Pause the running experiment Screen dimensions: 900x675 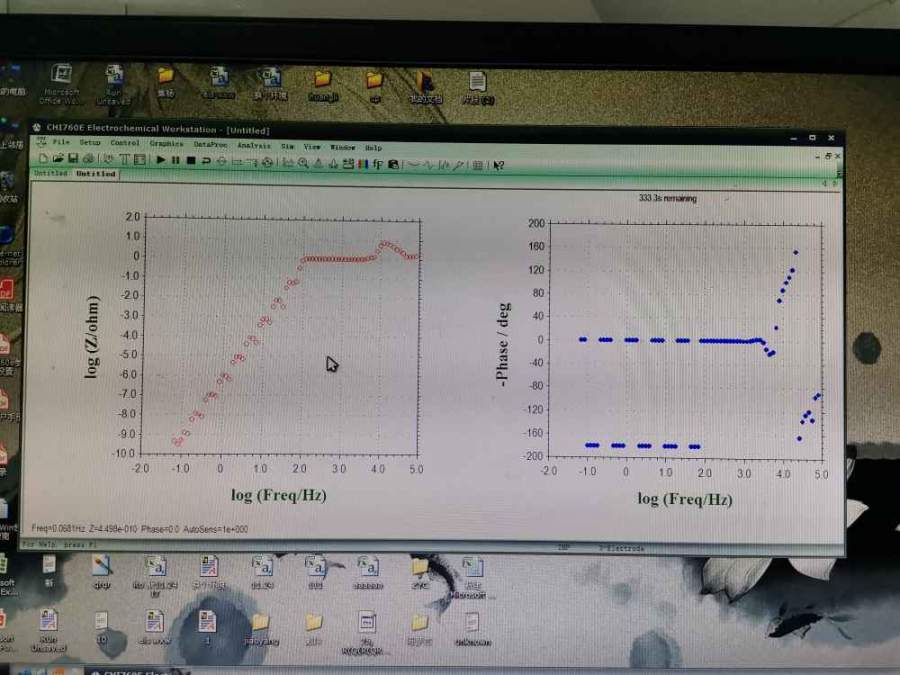176,160
